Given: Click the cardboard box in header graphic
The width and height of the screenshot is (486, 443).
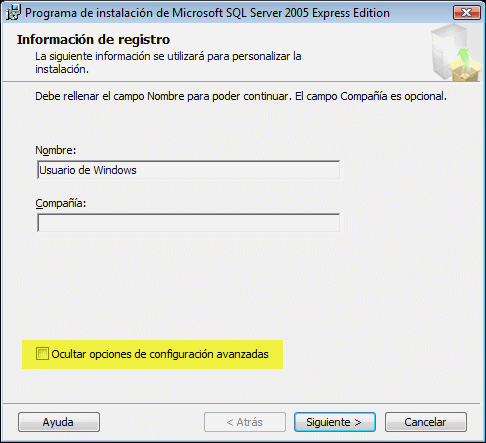Looking at the screenshot, I should click(466, 70).
